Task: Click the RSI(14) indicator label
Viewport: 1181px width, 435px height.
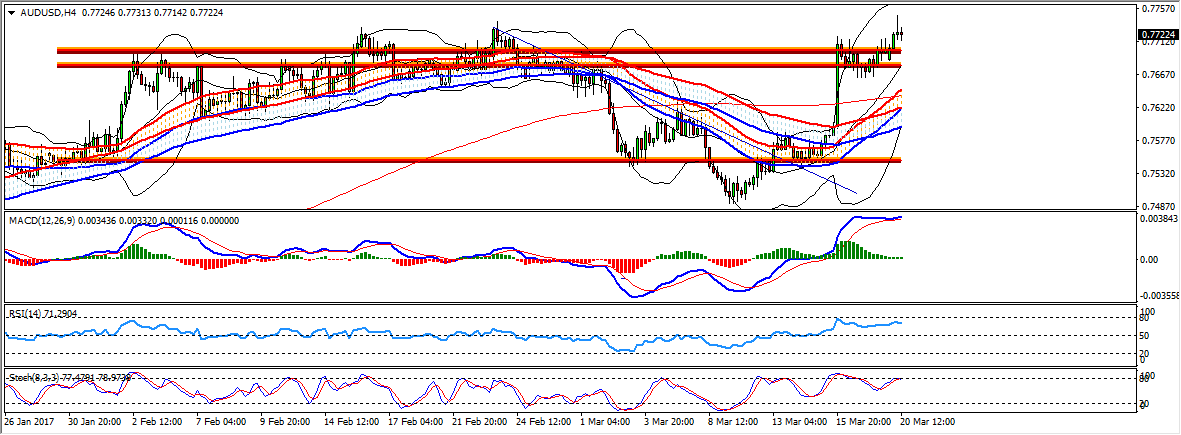Action: point(28,314)
